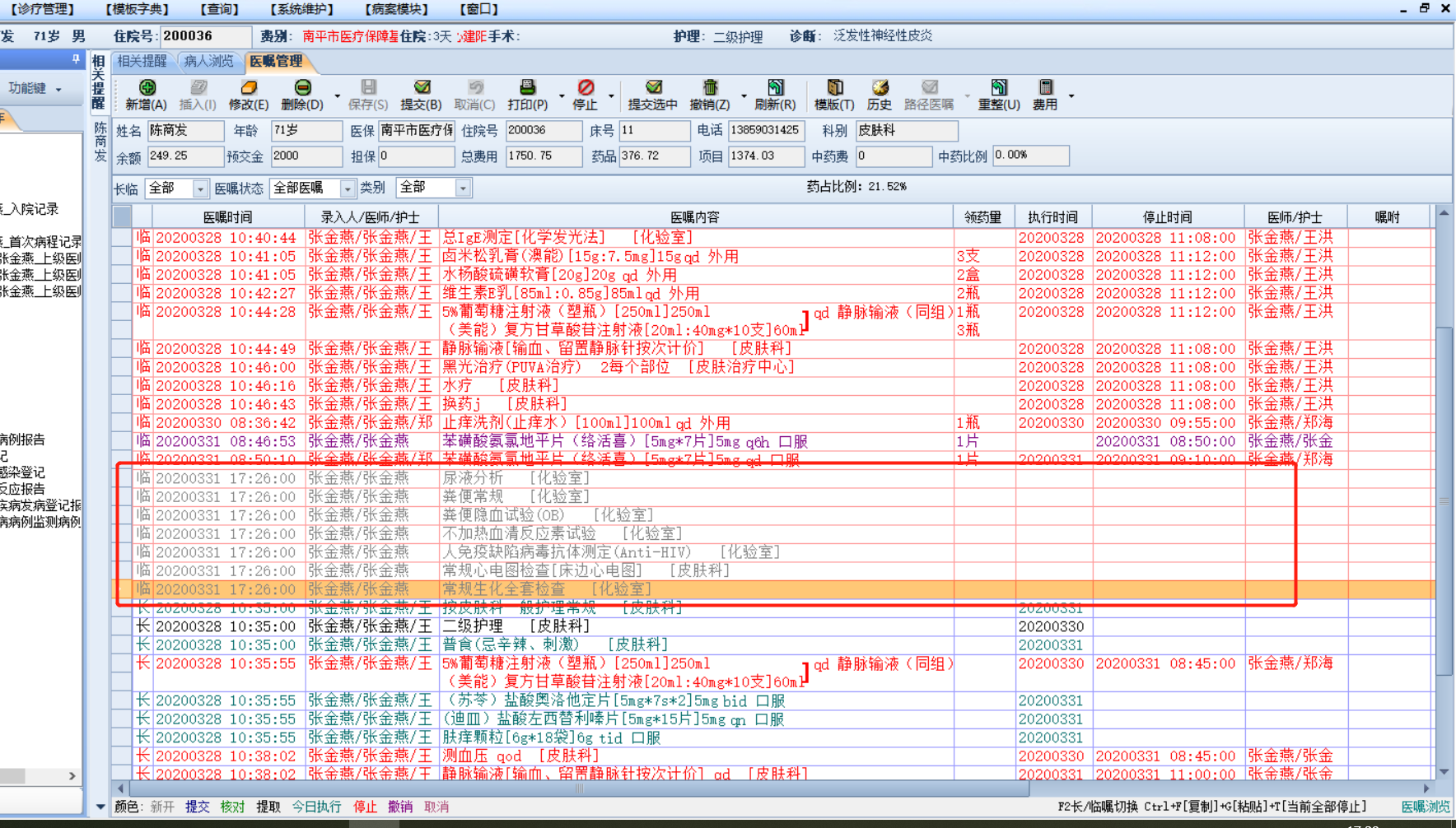Click the 路径医嘱 pathway orders icon

[929, 87]
